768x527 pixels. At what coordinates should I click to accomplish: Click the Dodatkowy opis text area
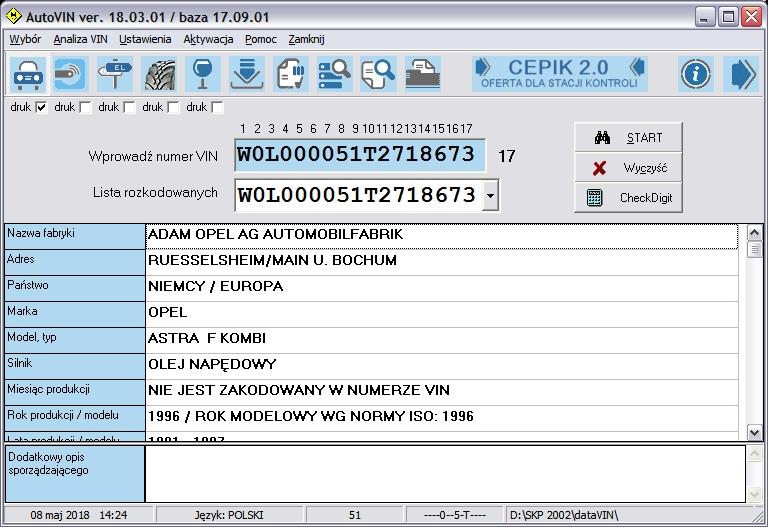[445, 474]
